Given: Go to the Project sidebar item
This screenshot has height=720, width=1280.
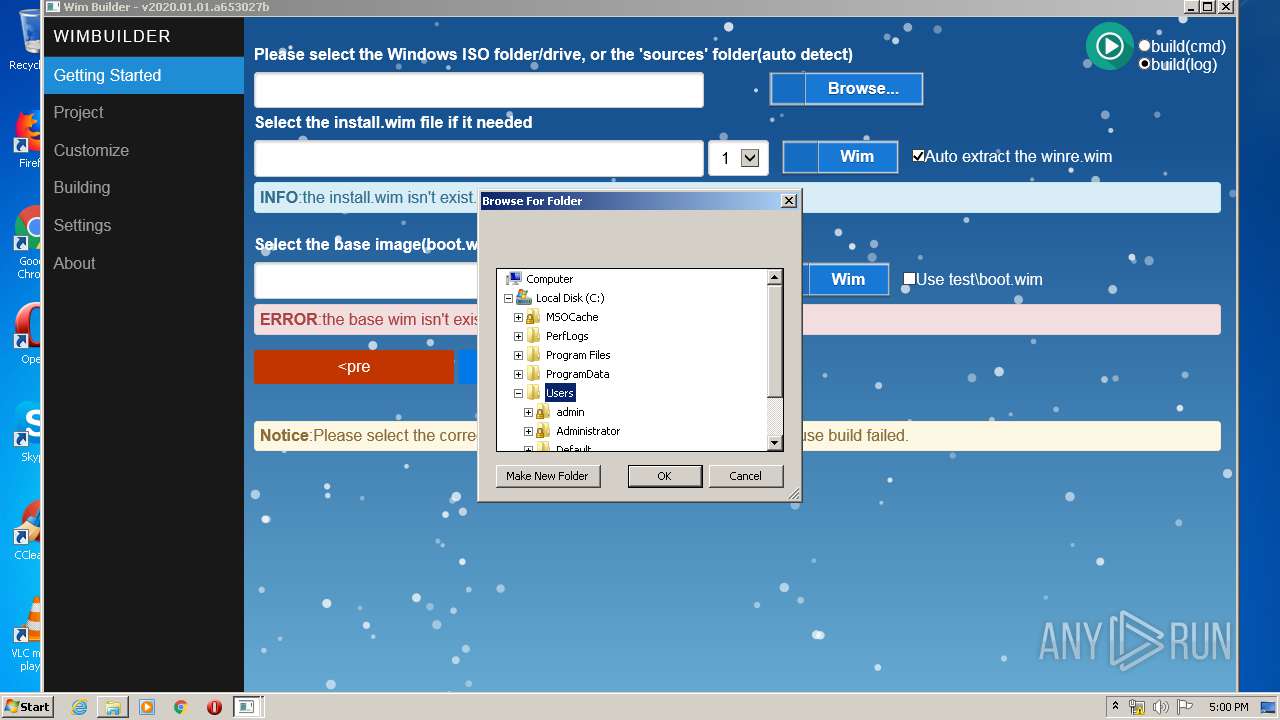Looking at the screenshot, I should pyautogui.click(x=143, y=112).
